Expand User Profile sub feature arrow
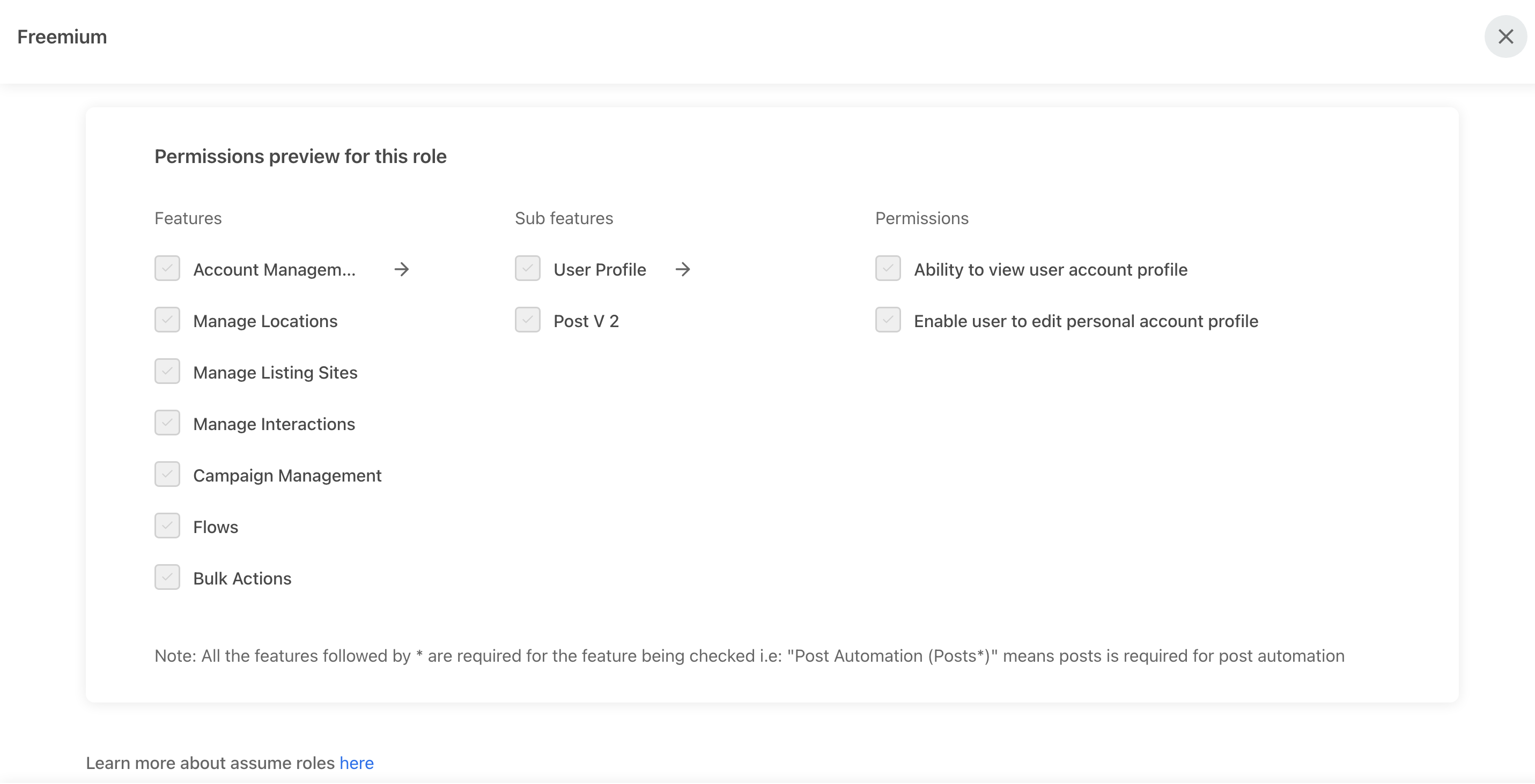This screenshot has width=1535, height=784. click(683, 269)
